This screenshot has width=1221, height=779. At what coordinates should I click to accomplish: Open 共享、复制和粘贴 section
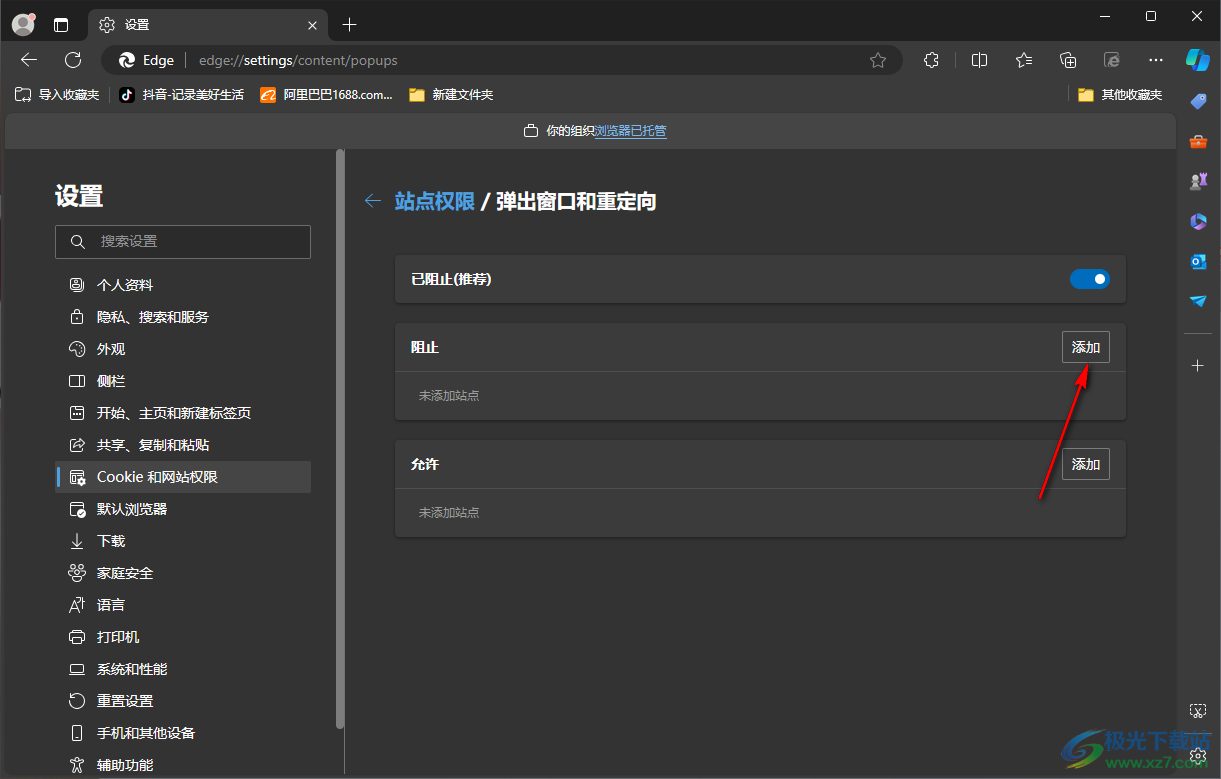(x=183, y=445)
